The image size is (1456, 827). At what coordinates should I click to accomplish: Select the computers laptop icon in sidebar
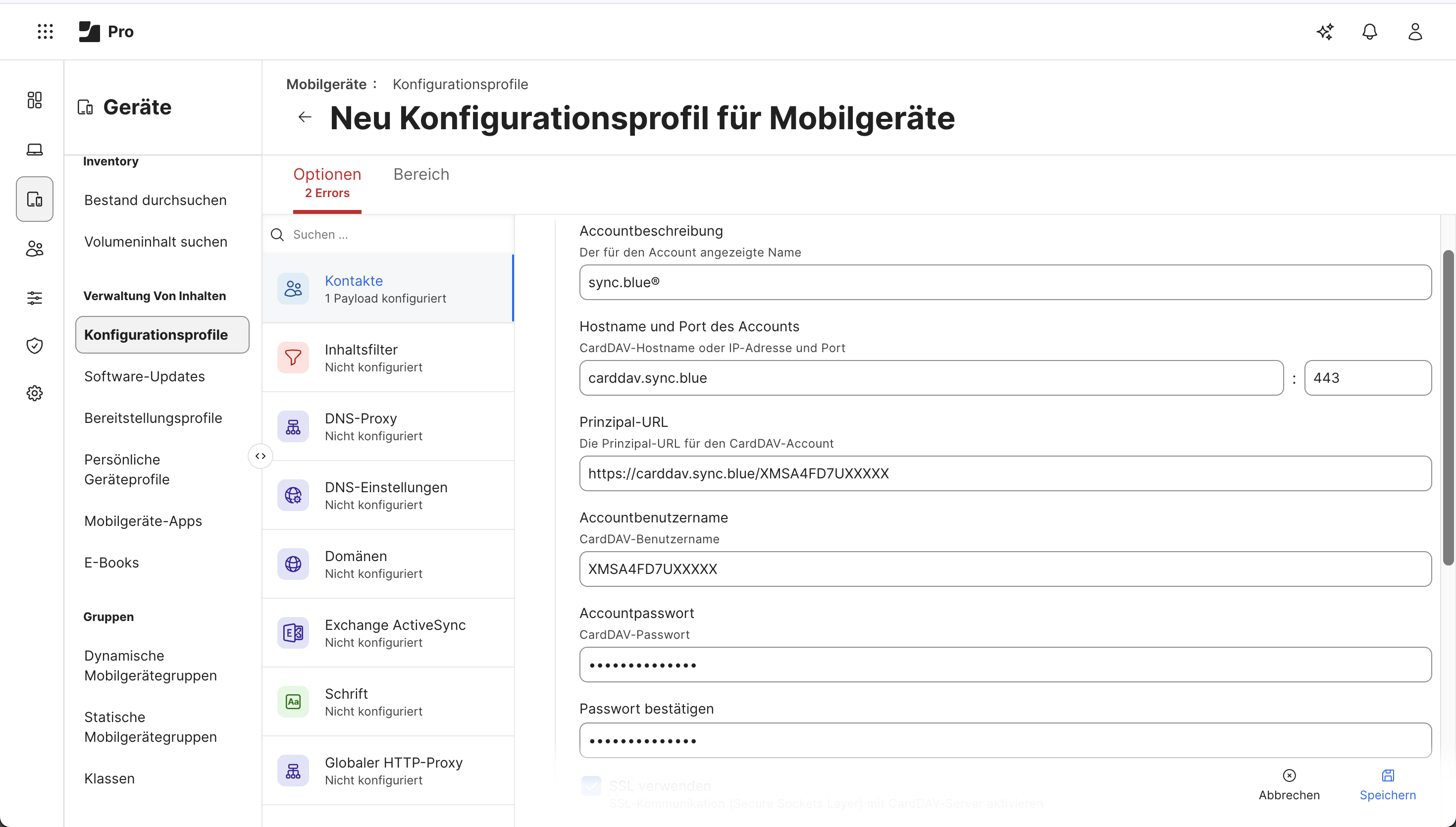[35, 150]
